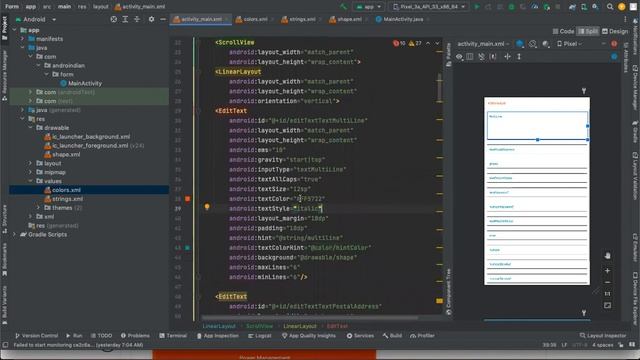
Task: Click Sync Project with Gradle Files icon
Action: [572, 7]
